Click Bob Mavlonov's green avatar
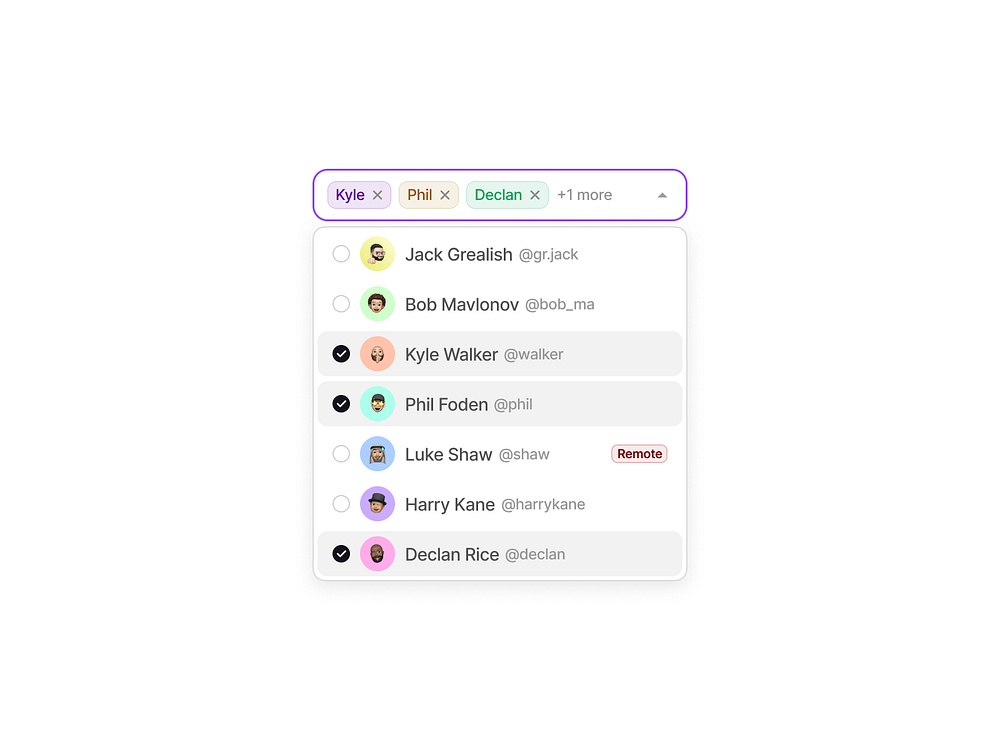The height and width of the screenshot is (750, 1000). [378, 304]
